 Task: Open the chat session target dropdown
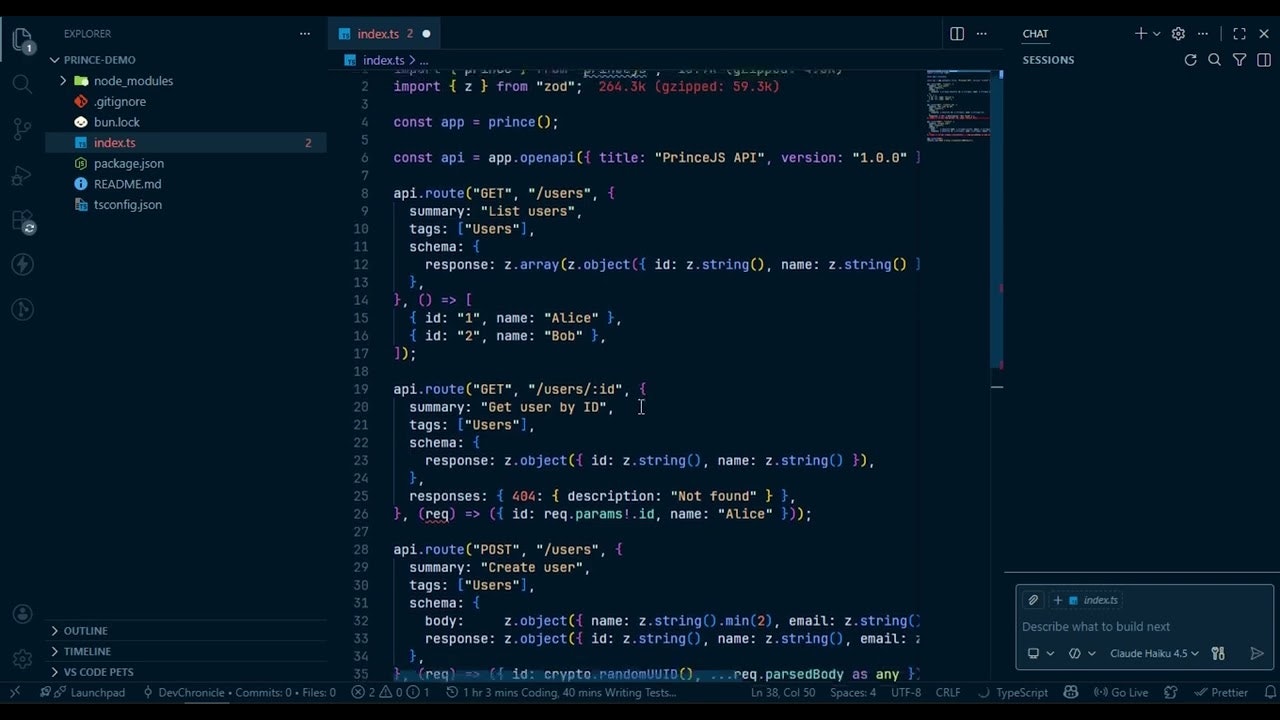1040,653
